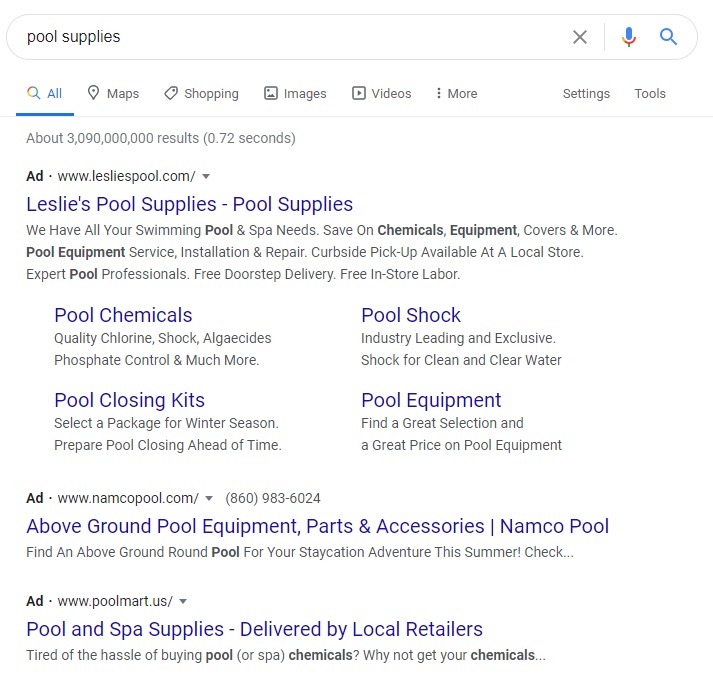Expand the lesliespool.com ad dropdown arrow
713x697 pixels.
click(x=206, y=176)
